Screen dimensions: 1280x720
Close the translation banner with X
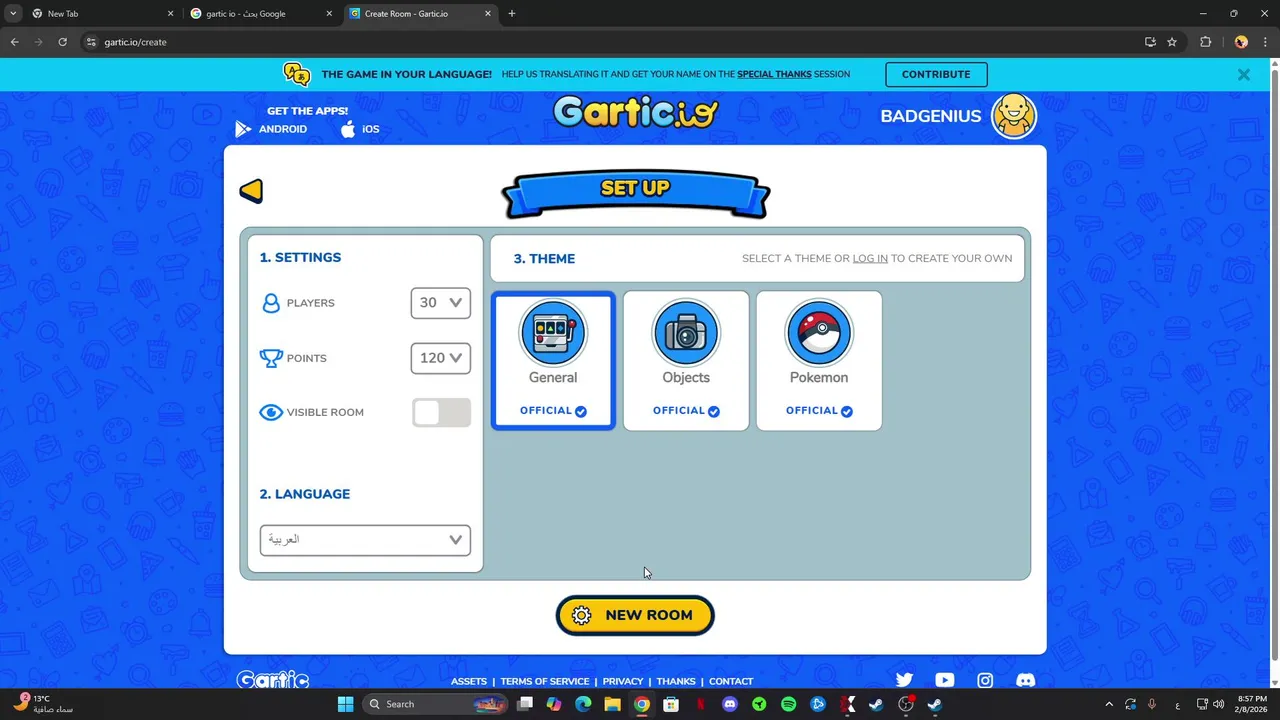tap(1243, 74)
